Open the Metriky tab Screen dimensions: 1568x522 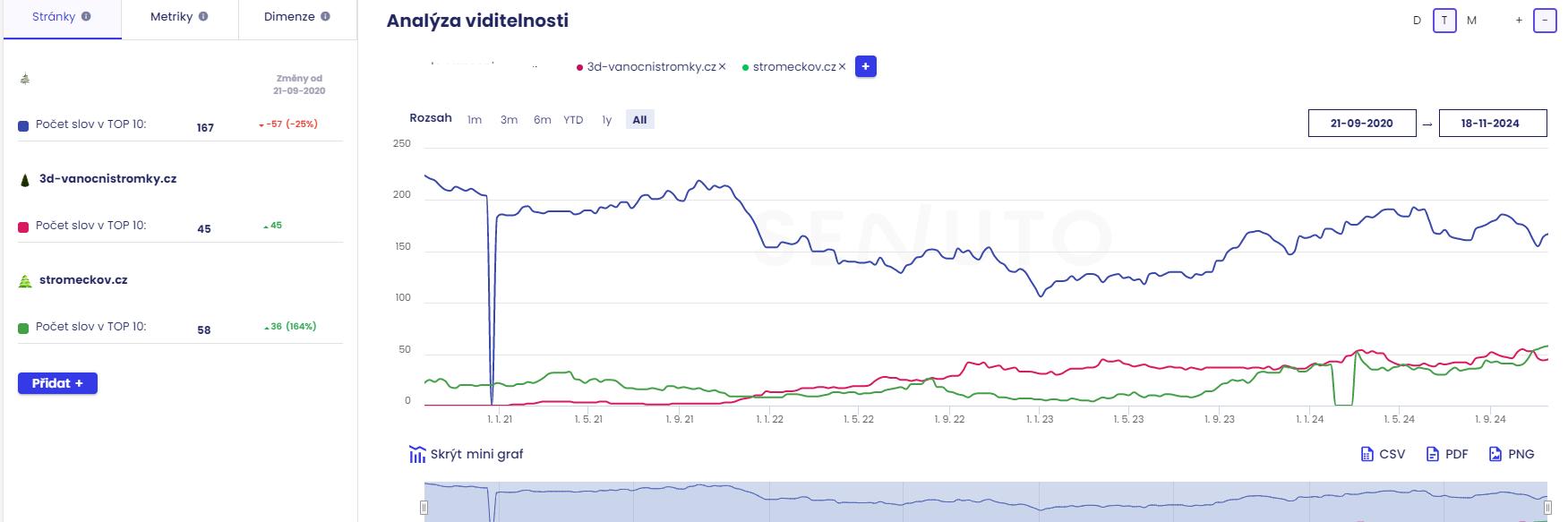172,17
